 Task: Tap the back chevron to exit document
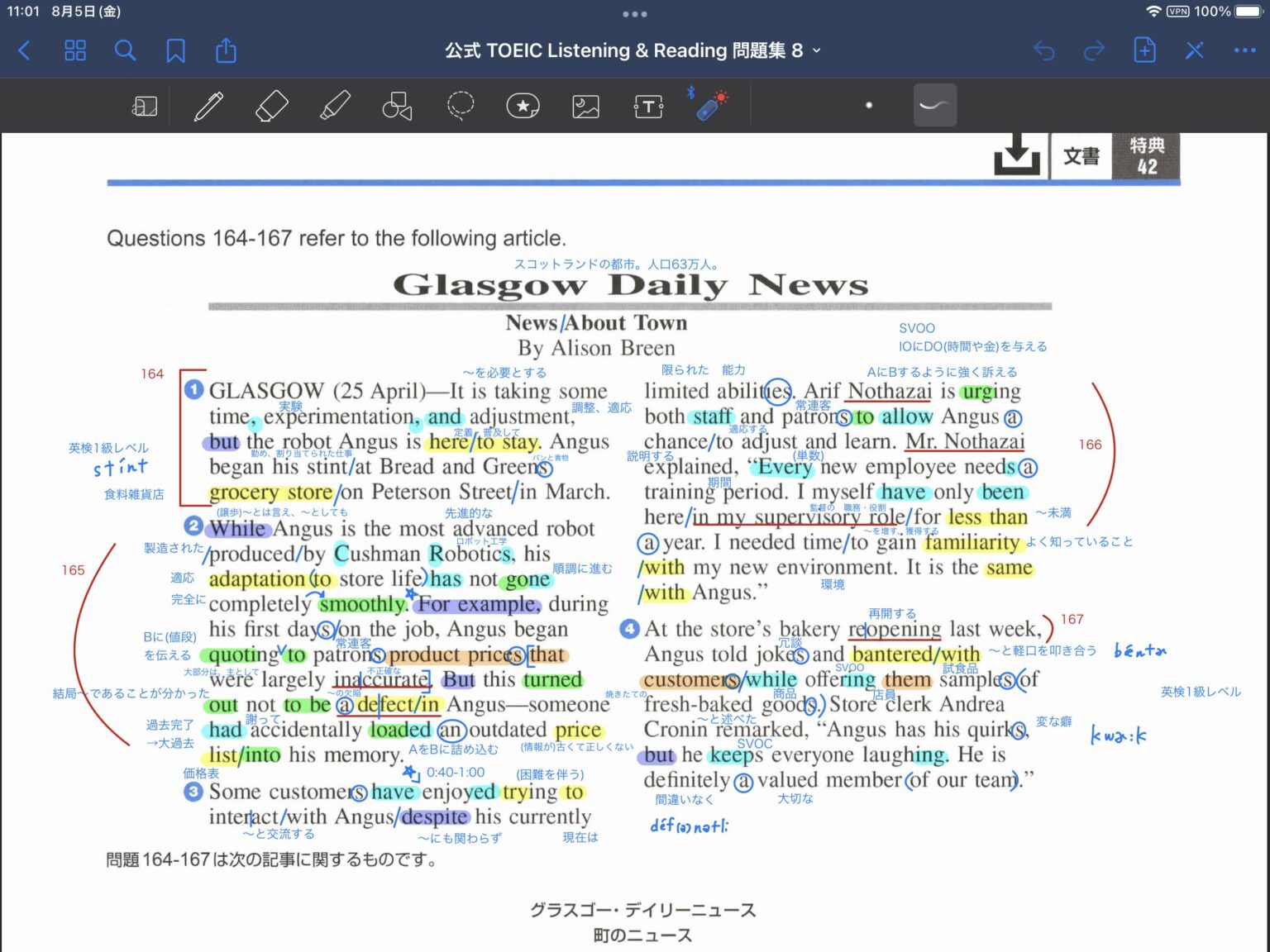[24, 50]
